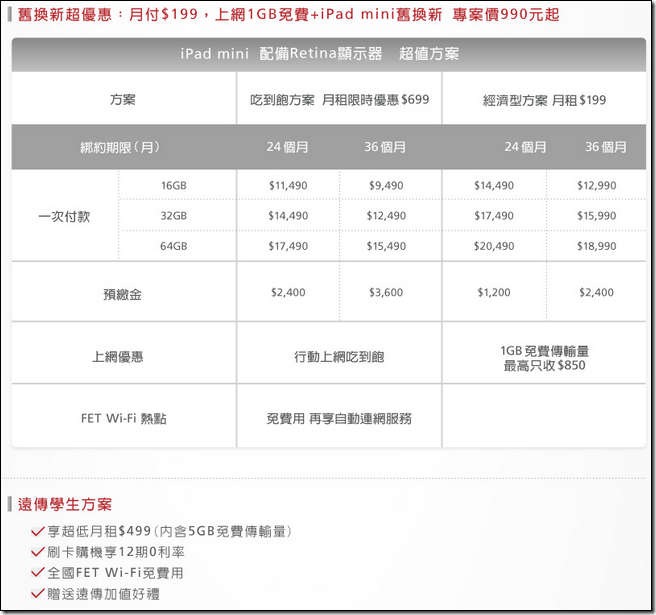Select the $20,490 price cell
Image resolution: width=656 pixels, height=615 pixels.
[494, 246]
